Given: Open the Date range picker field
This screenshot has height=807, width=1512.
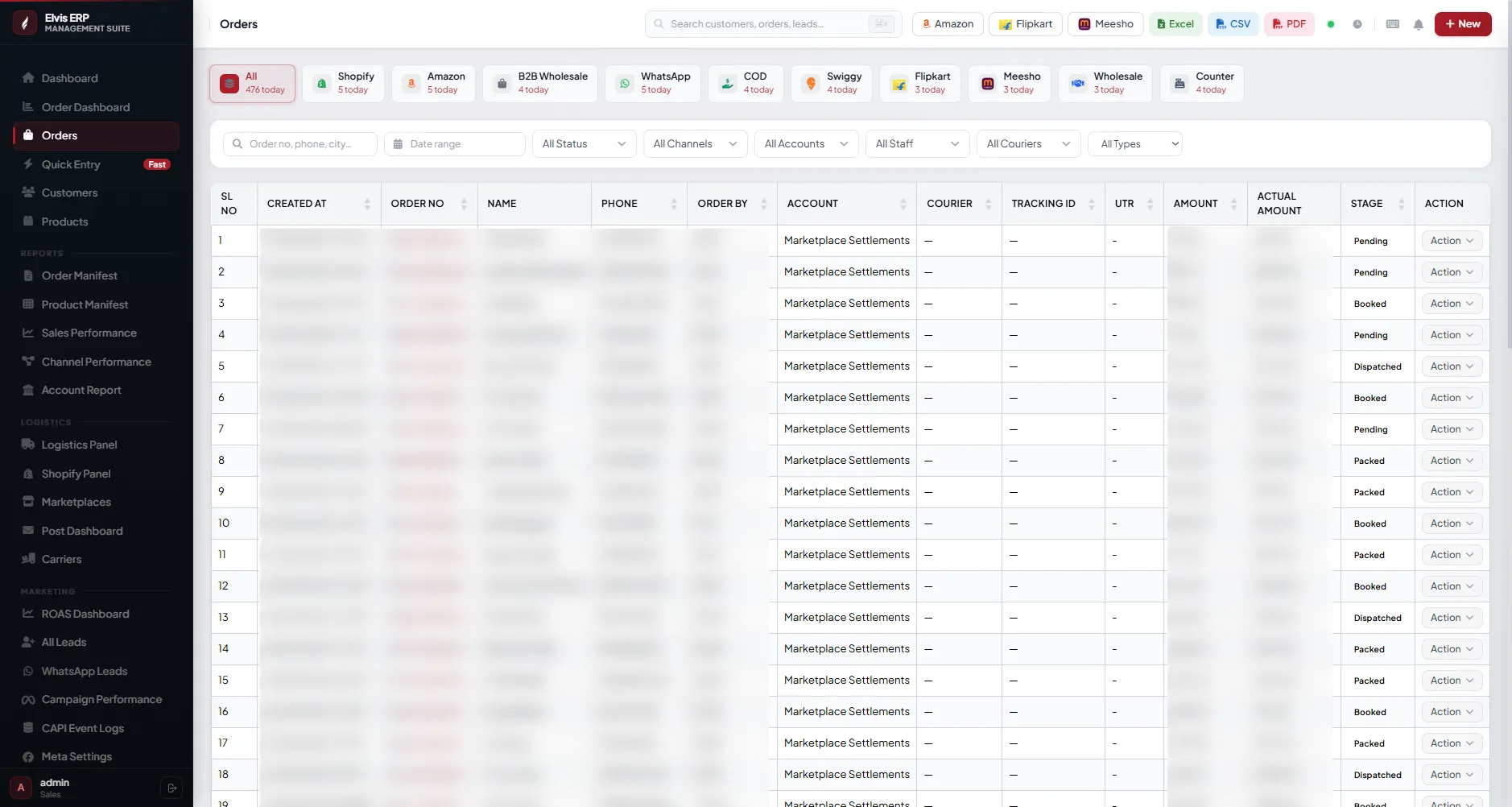Looking at the screenshot, I should [x=455, y=144].
